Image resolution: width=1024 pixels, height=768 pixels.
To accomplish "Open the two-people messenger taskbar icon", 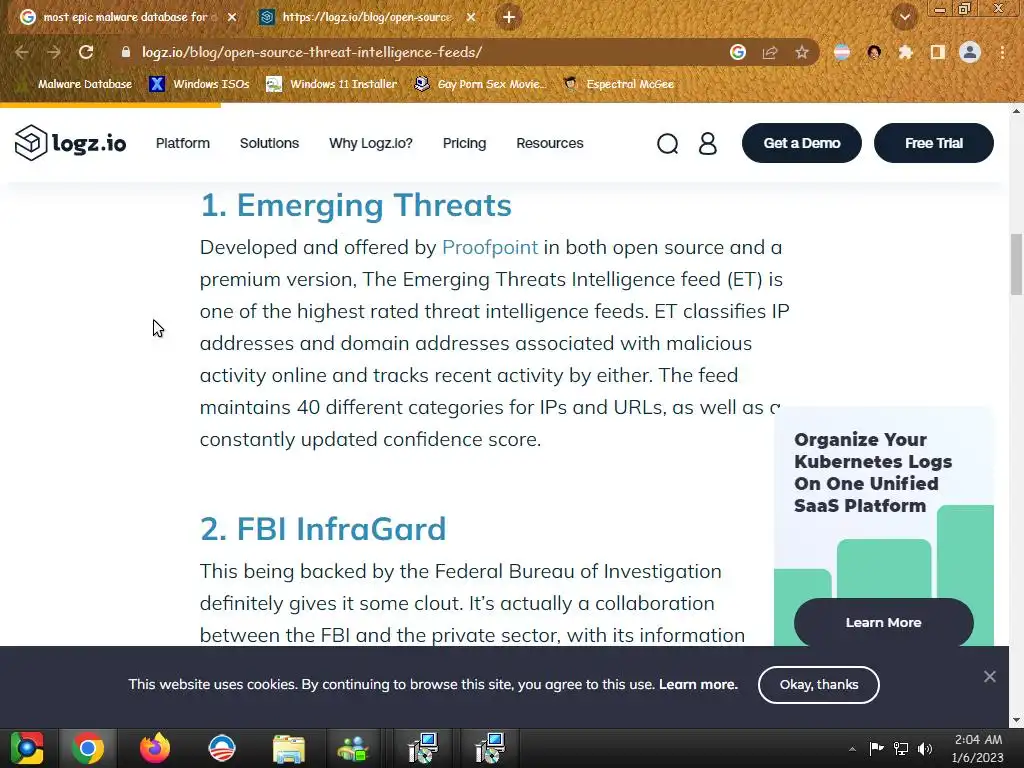I will pyautogui.click(x=353, y=748).
